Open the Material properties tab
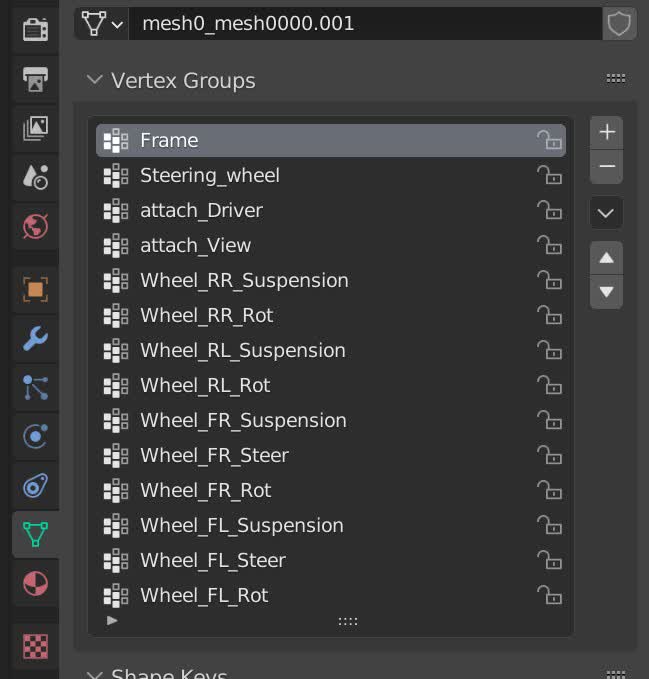Screen dimensions: 649x679 click(x=35, y=583)
